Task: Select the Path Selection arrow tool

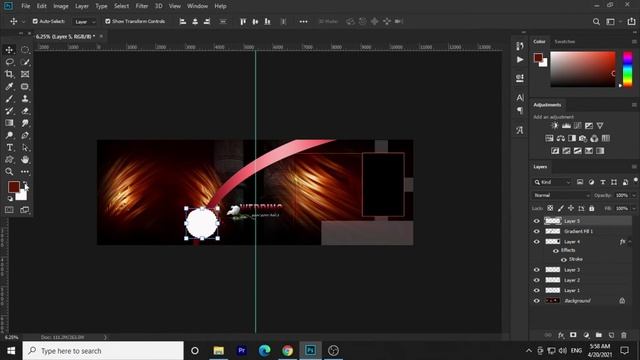Action: pos(25,147)
